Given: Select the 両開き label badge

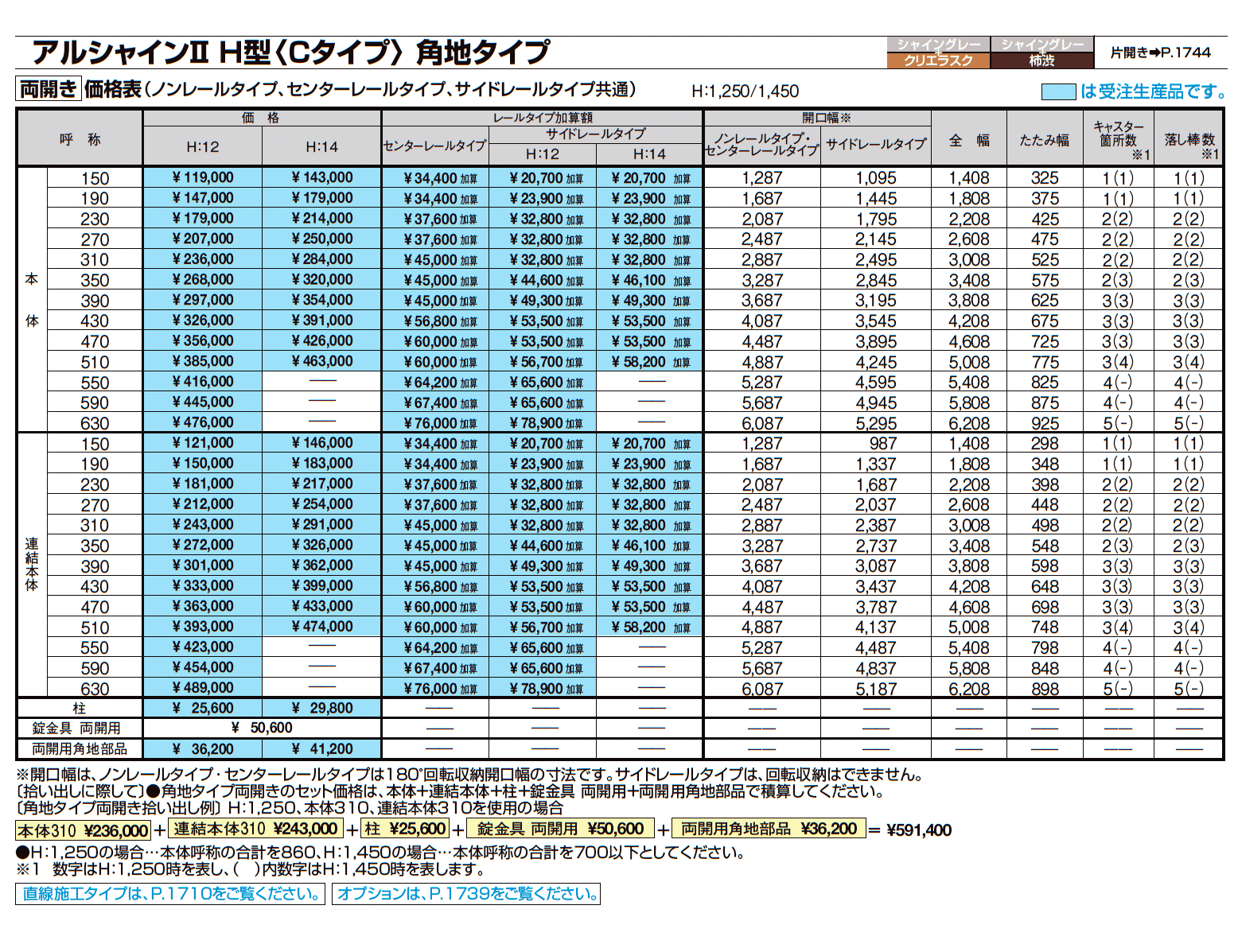Looking at the screenshot, I should pyautogui.click(x=48, y=87).
